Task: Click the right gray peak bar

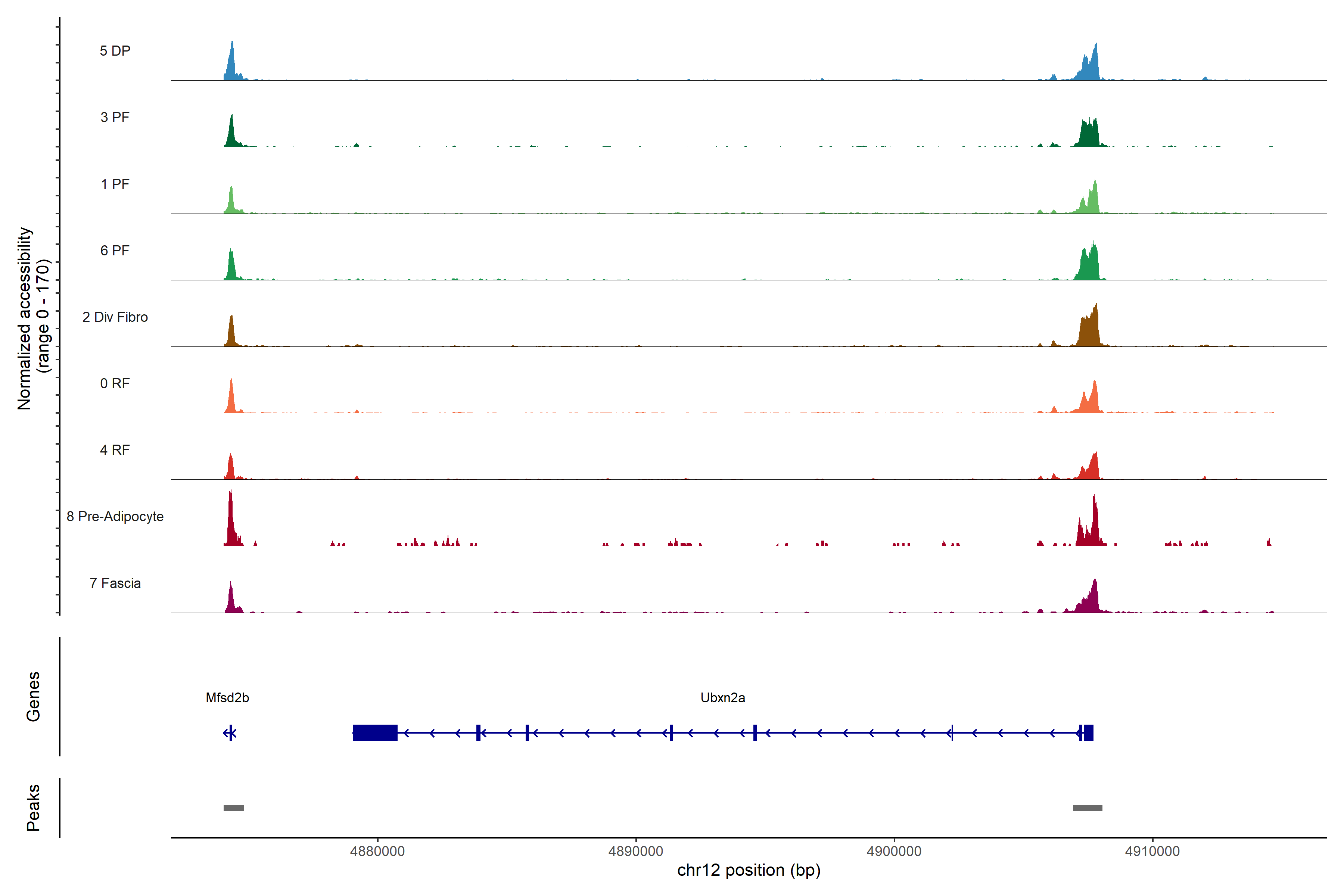Action: pyautogui.click(x=1088, y=808)
